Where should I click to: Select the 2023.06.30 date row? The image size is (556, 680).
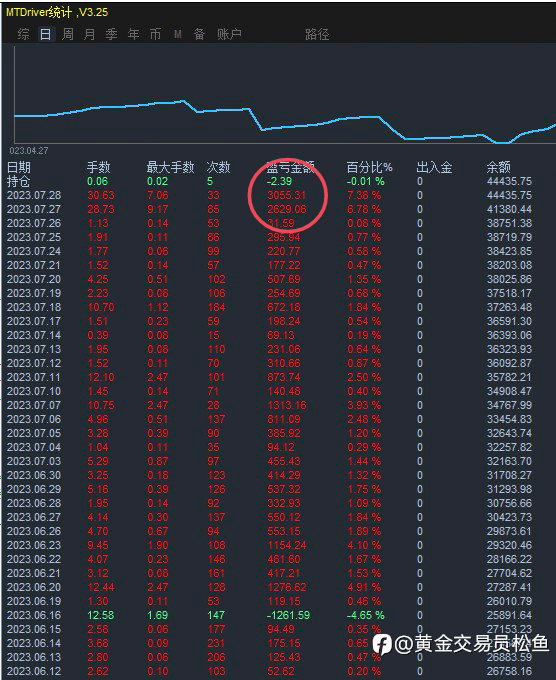[34, 475]
